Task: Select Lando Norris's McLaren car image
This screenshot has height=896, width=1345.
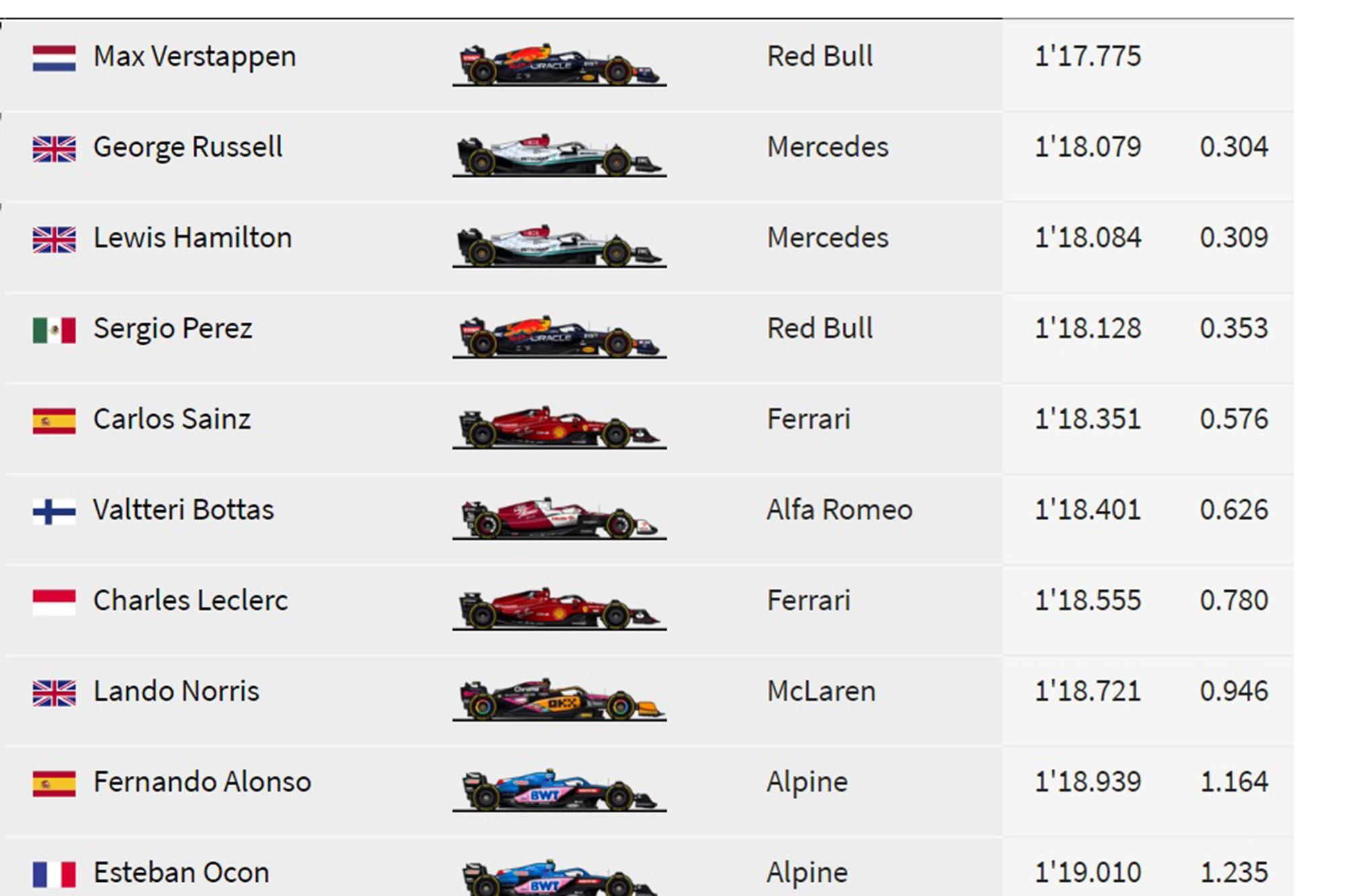Action: [x=560, y=700]
